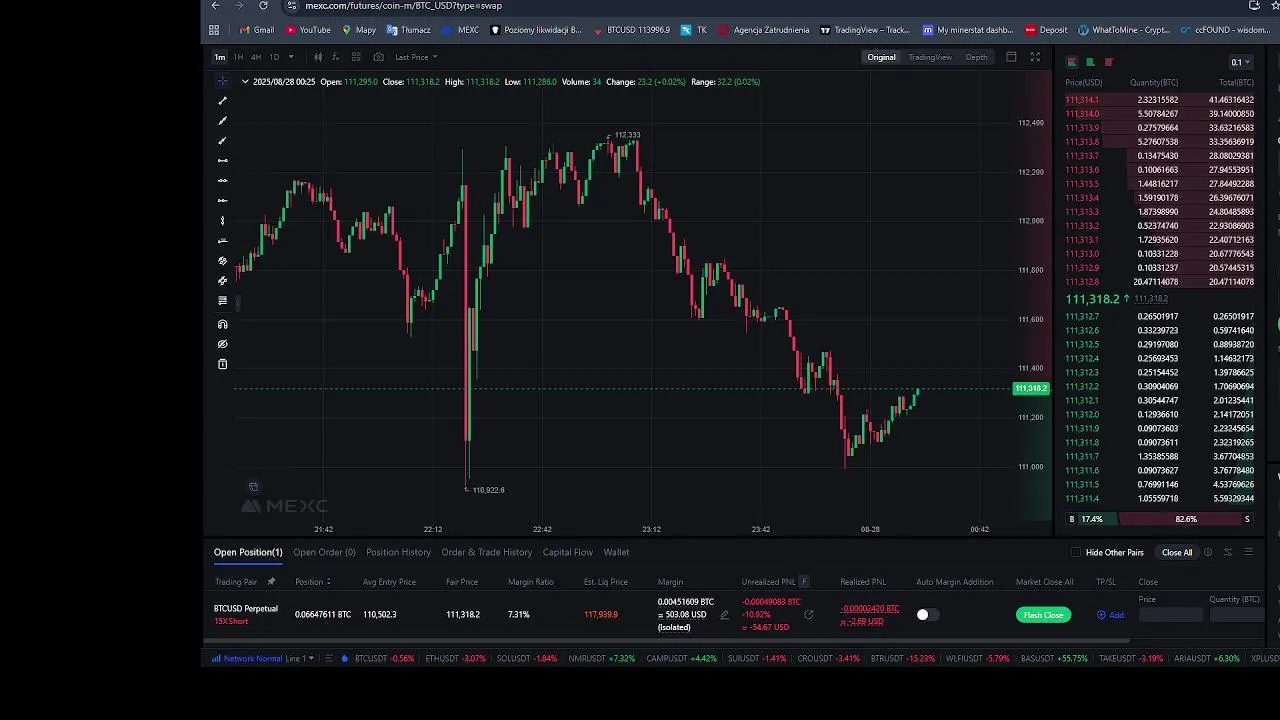Open the Position History tab
The image size is (1280, 720).
pyautogui.click(x=398, y=552)
